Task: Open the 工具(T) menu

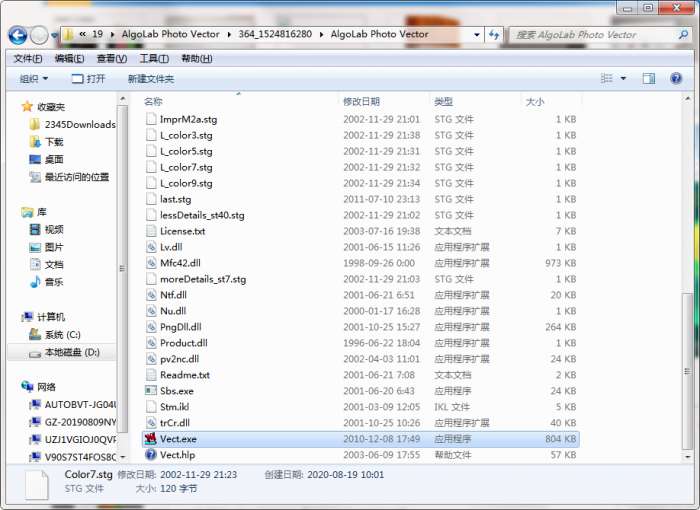Action: click(154, 59)
